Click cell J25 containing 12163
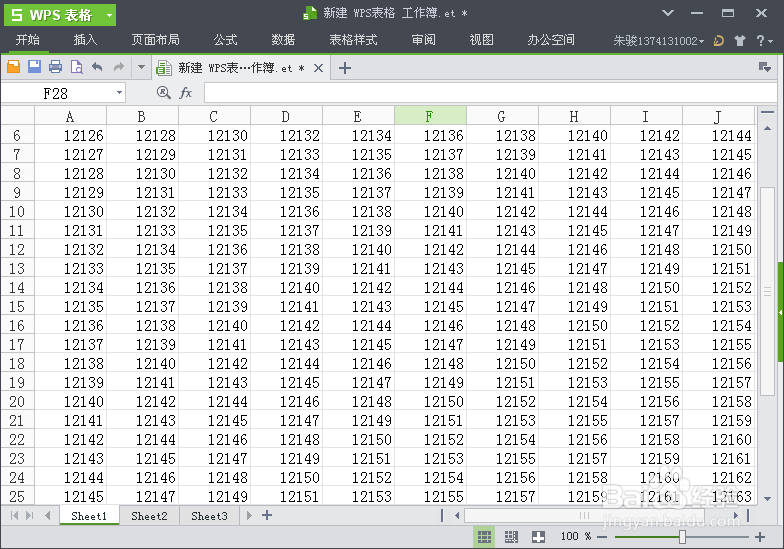Screen dimensions: 784x549 coord(718,496)
